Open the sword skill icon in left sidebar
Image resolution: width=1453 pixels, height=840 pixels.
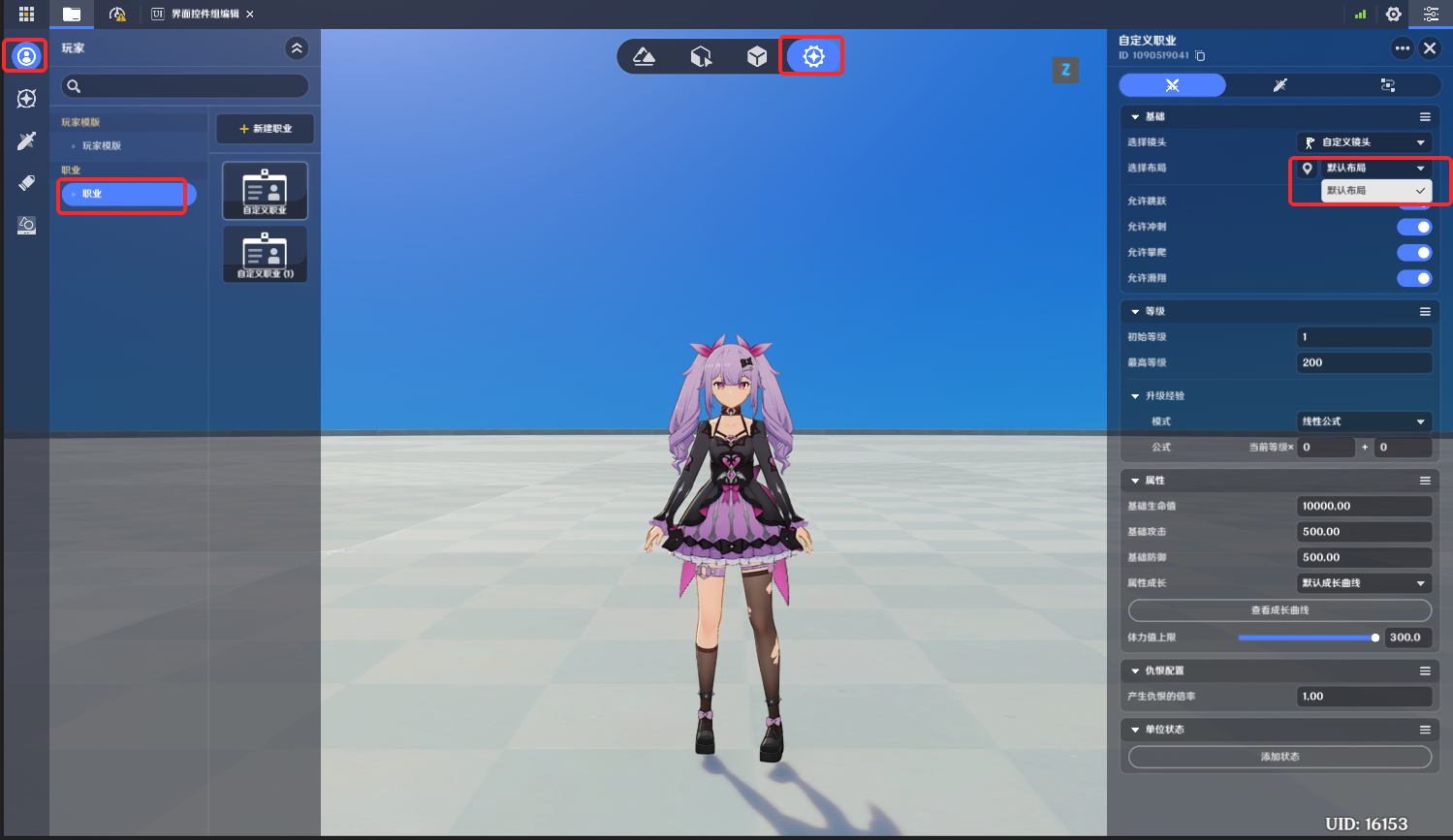26,141
